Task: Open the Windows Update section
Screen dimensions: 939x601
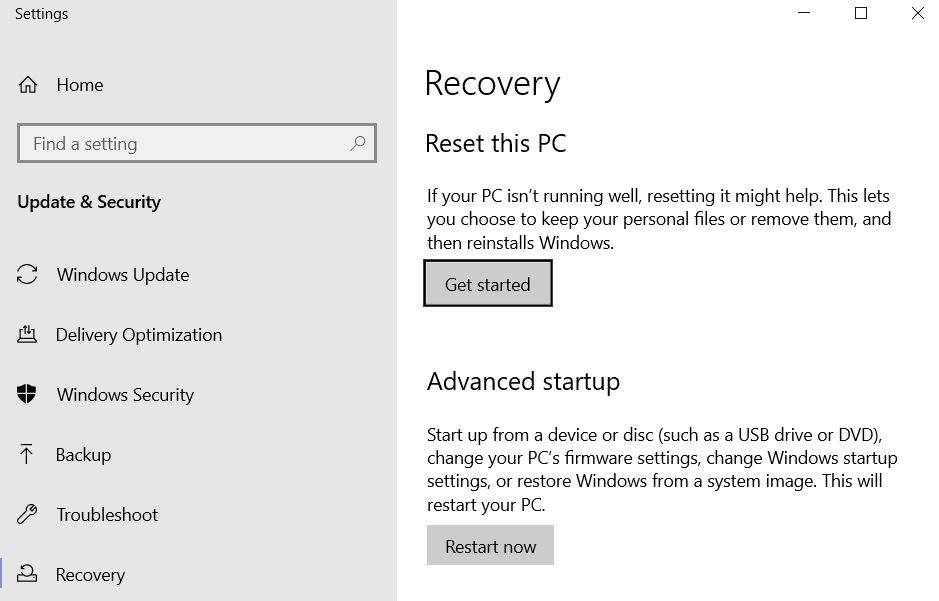Action: [x=123, y=275]
